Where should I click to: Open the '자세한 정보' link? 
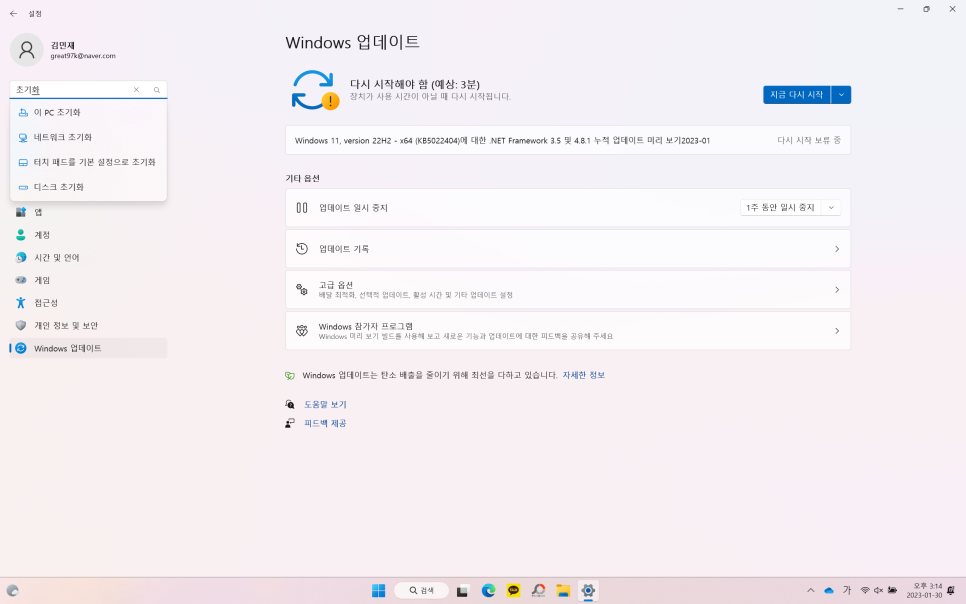(x=583, y=375)
